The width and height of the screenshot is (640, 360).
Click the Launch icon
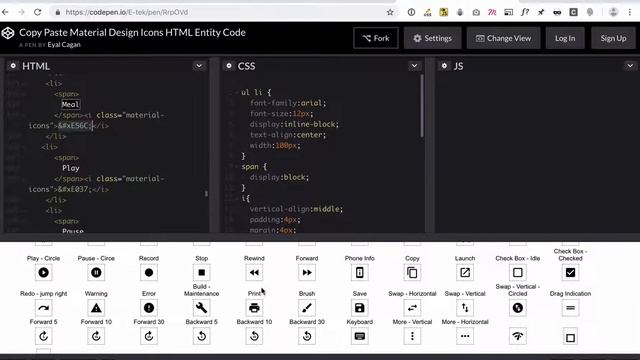pos(465,273)
